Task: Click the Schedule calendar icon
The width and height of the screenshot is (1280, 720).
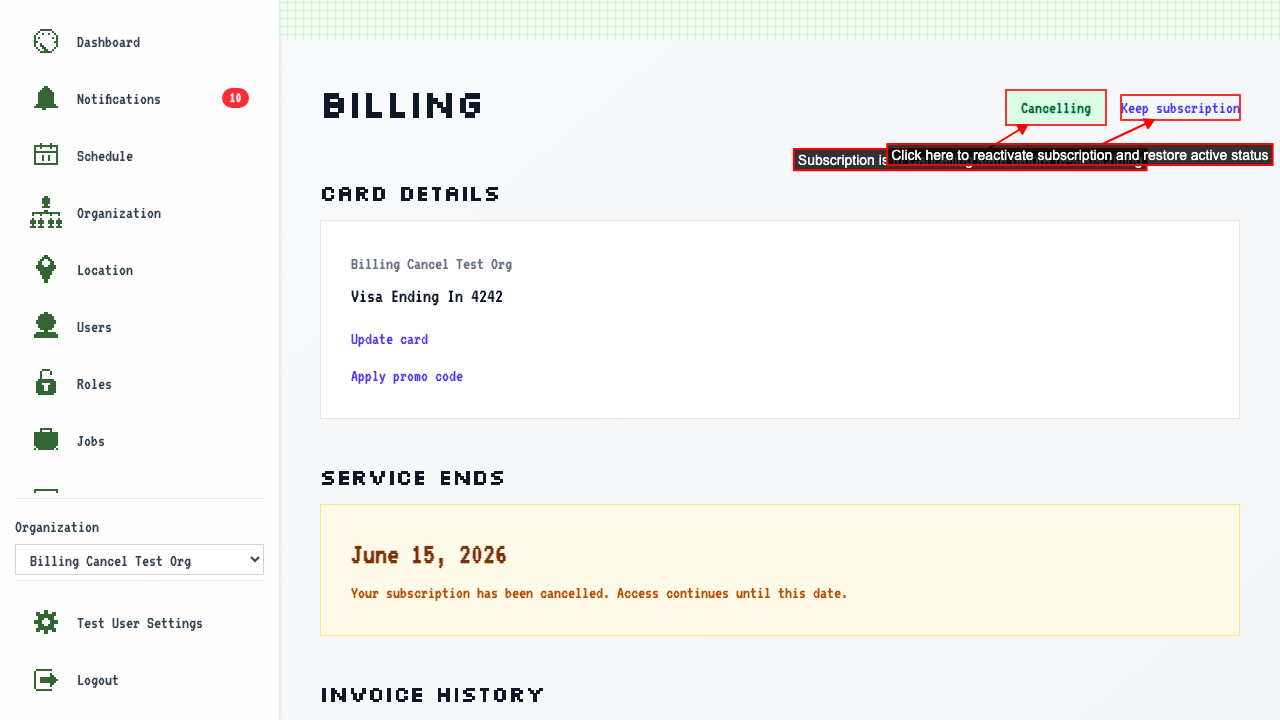Action: (x=46, y=156)
